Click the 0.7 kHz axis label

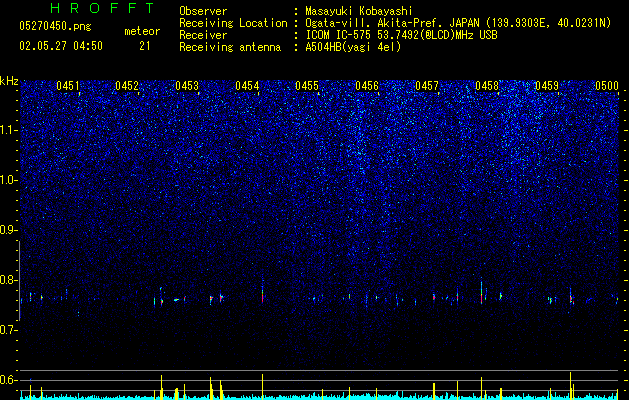[9, 330]
